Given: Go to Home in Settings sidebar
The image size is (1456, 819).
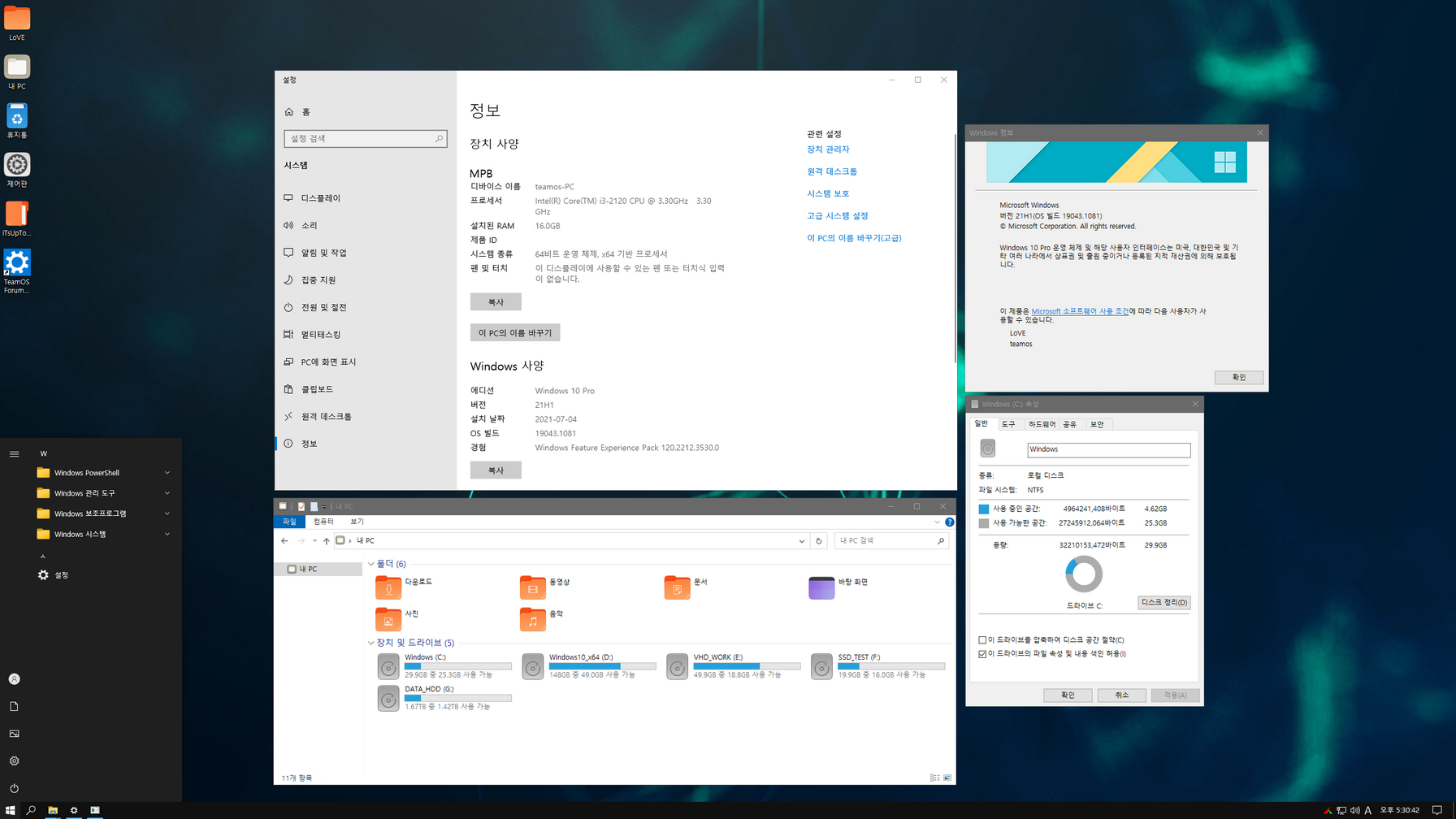Looking at the screenshot, I should coord(297,112).
